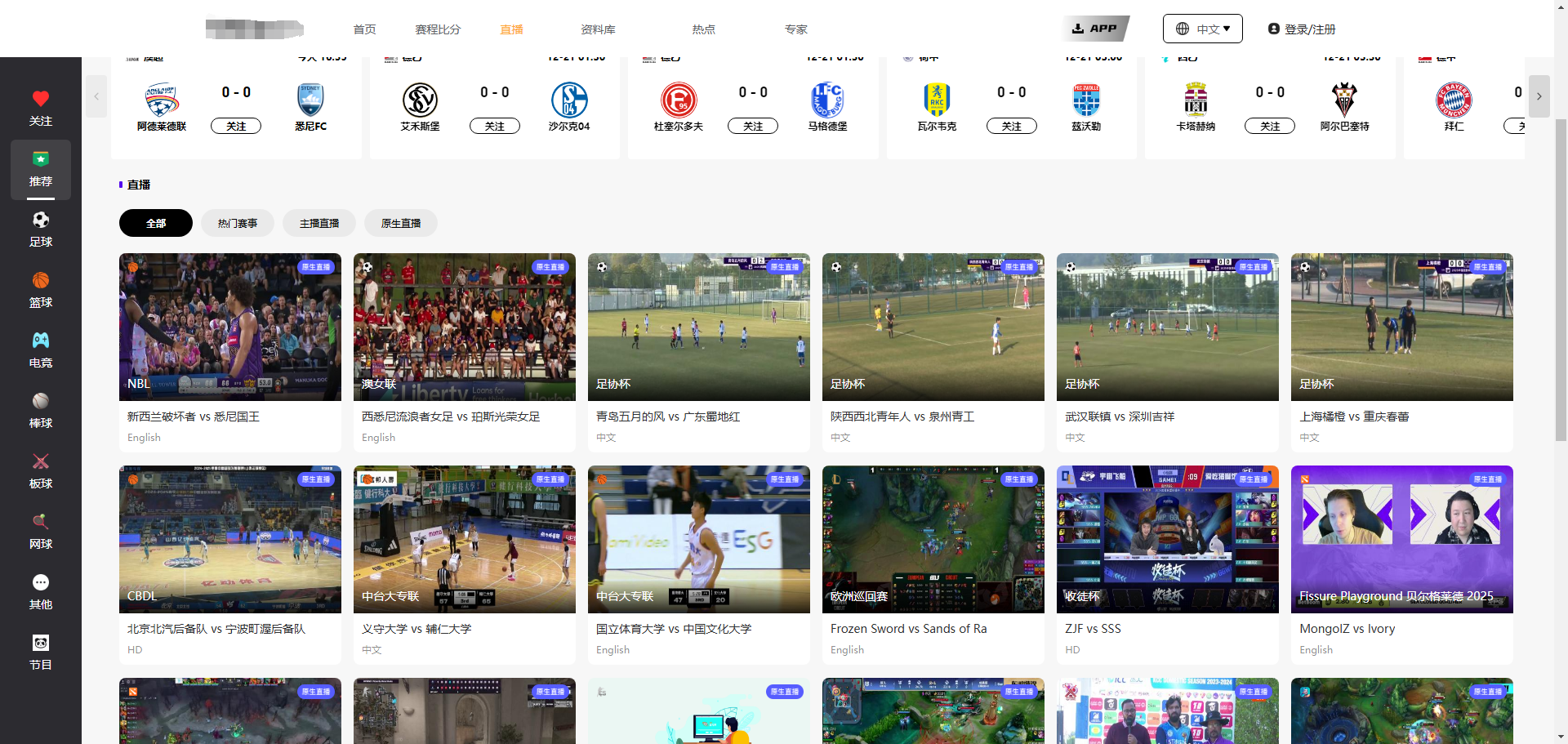
Task: Open 直播 in top navigation
Action: 511,29
